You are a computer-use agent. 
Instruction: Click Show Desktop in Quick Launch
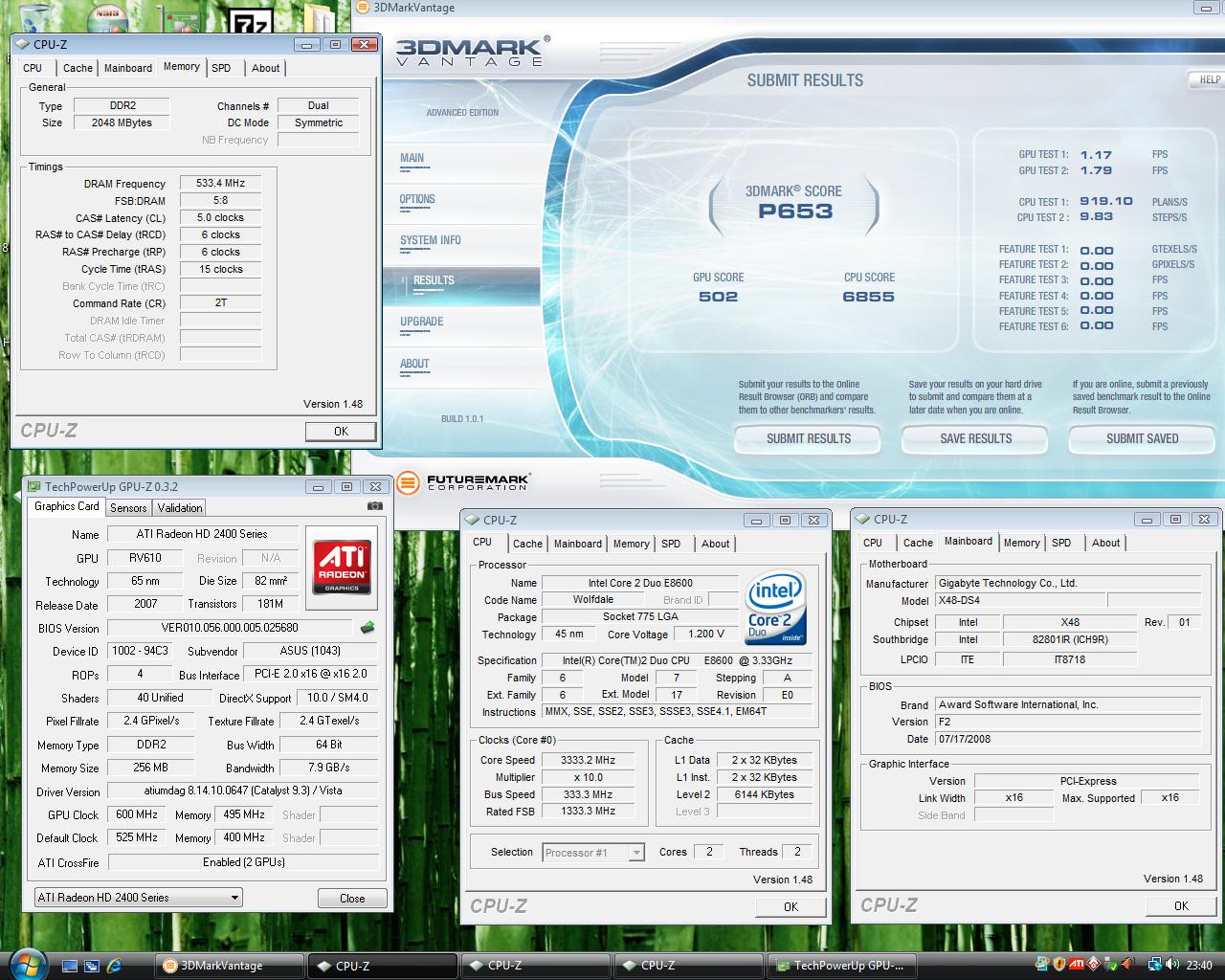[x=70, y=966]
